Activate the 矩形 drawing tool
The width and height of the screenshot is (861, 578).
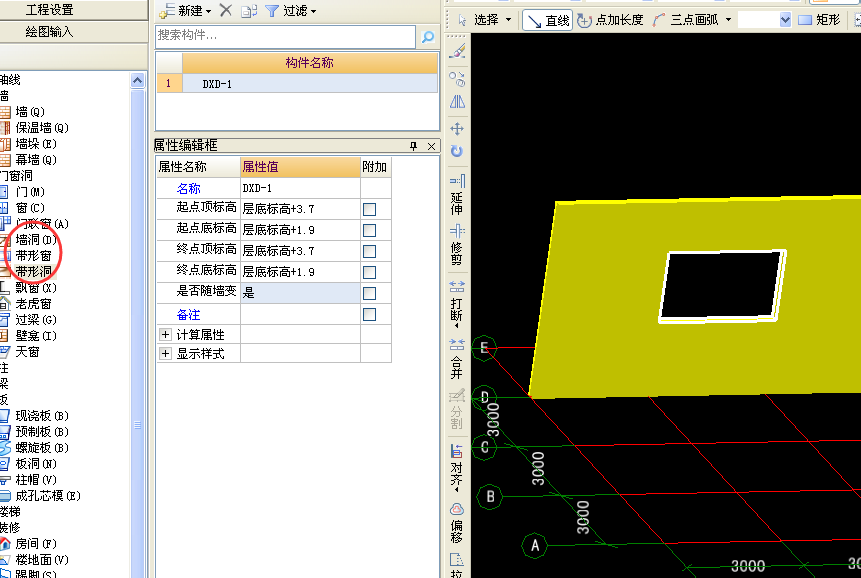tap(819, 20)
